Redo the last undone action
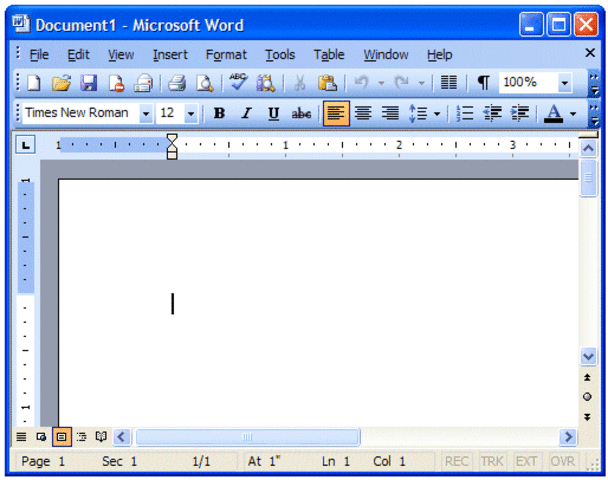Screen dimensions: 608x480 click(x=402, y=82)
